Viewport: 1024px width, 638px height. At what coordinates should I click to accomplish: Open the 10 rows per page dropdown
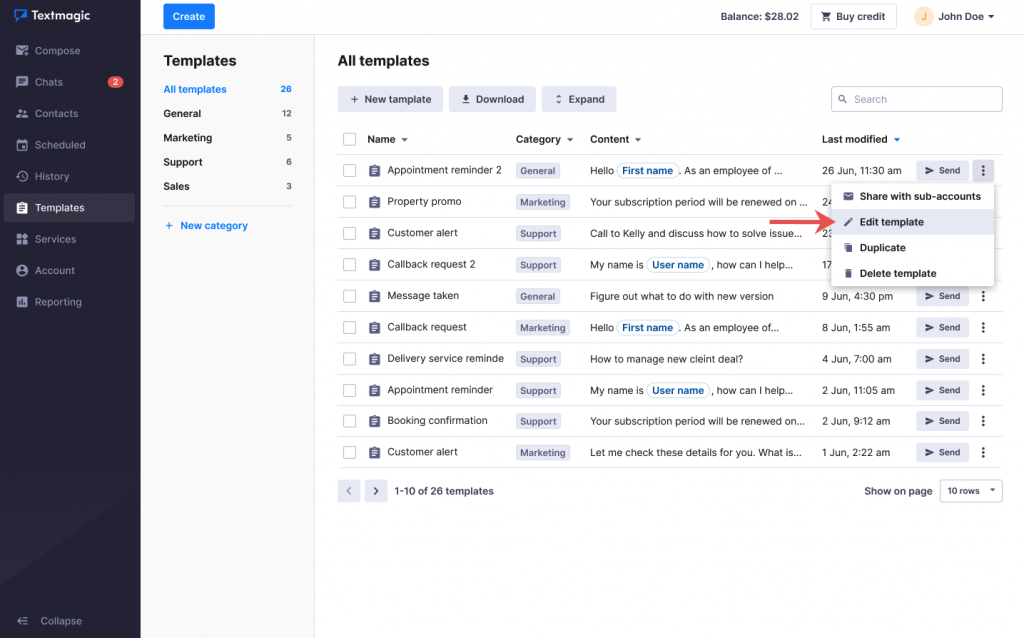[x=970, y=491]
